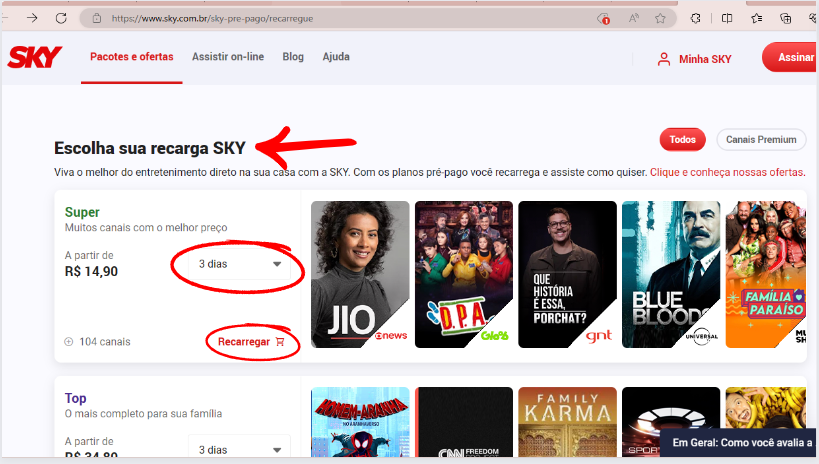Click the red Assinar button
819x464 pixels.
(x=791, y=57)
